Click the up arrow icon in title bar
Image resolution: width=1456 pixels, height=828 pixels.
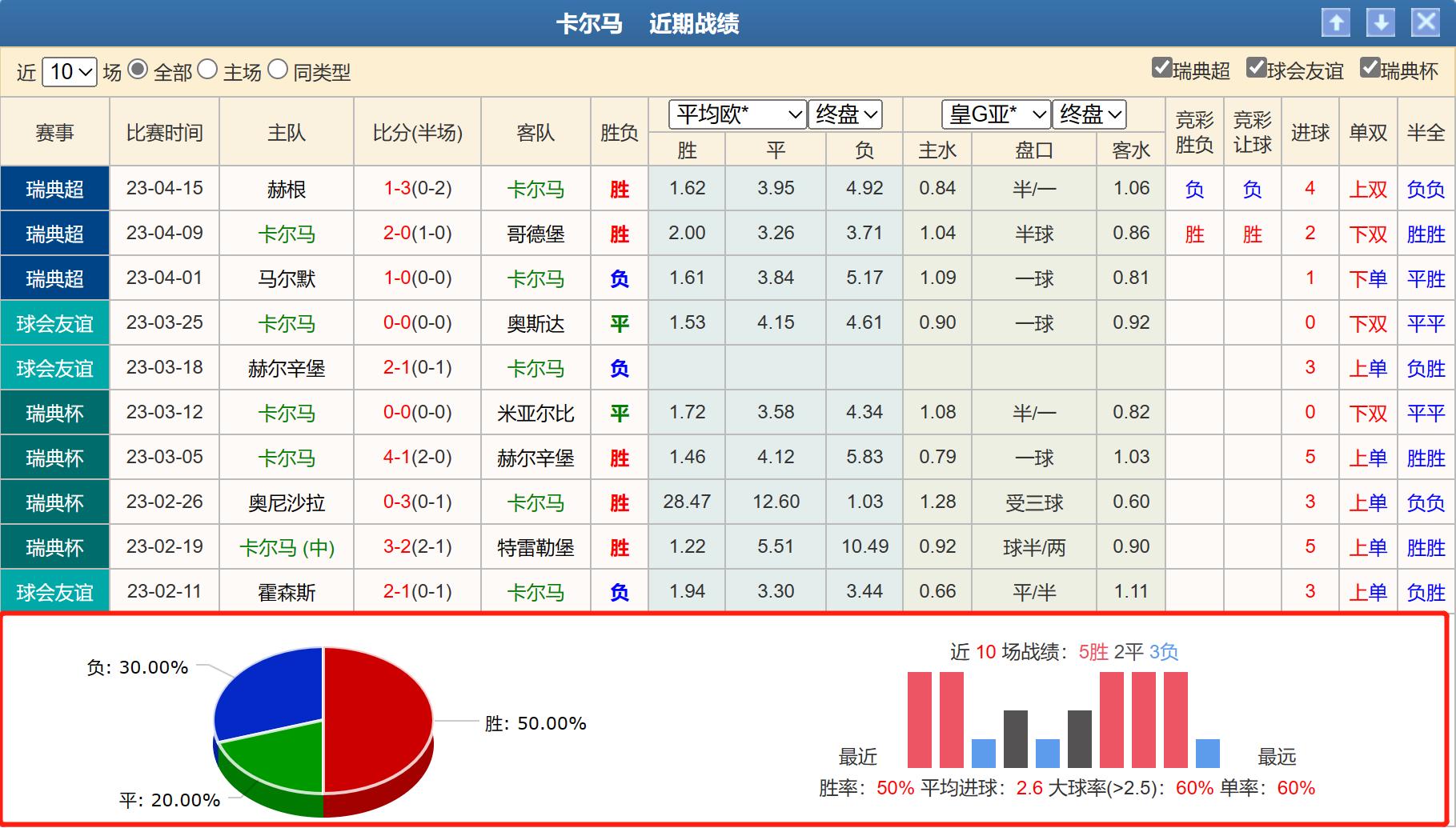1335,23
